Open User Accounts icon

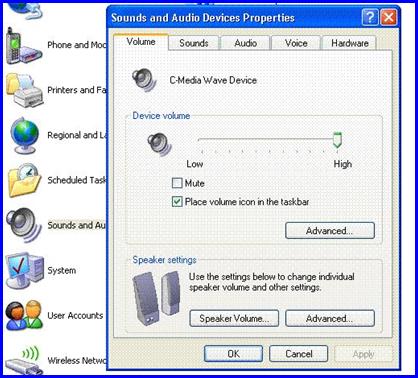coord(24,315)
